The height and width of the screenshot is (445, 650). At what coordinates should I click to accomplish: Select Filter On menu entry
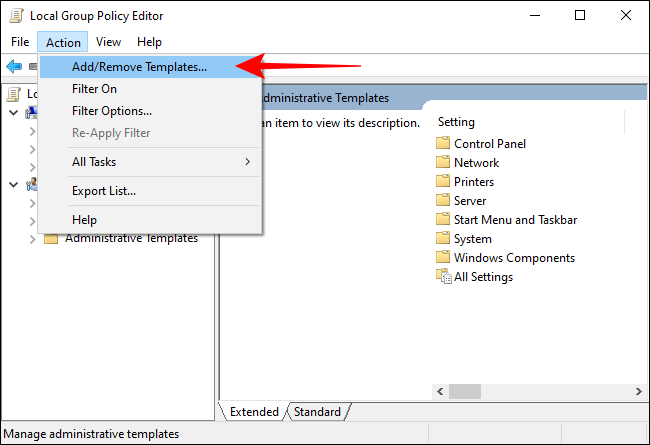[151, 89]
